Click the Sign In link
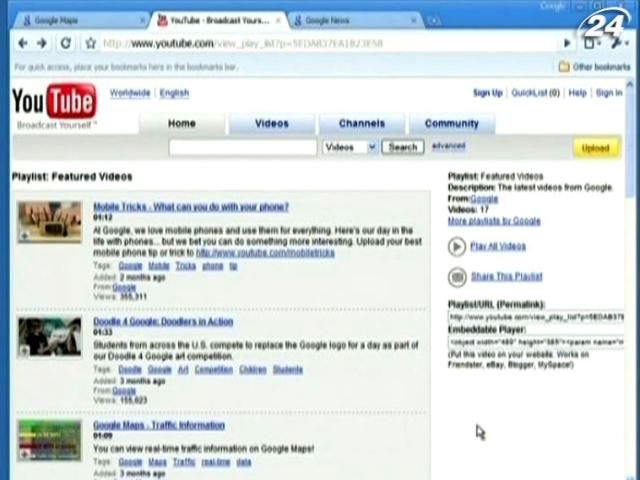 (x=609, y=93)
